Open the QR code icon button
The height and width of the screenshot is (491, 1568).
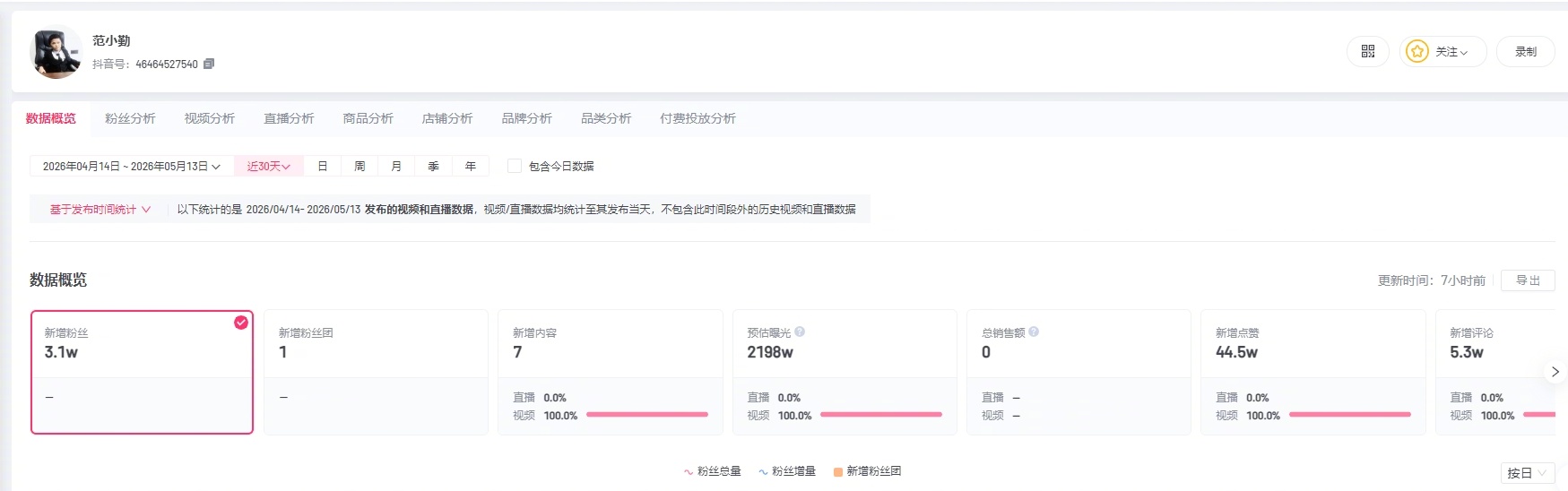[x=1367, y=52]
